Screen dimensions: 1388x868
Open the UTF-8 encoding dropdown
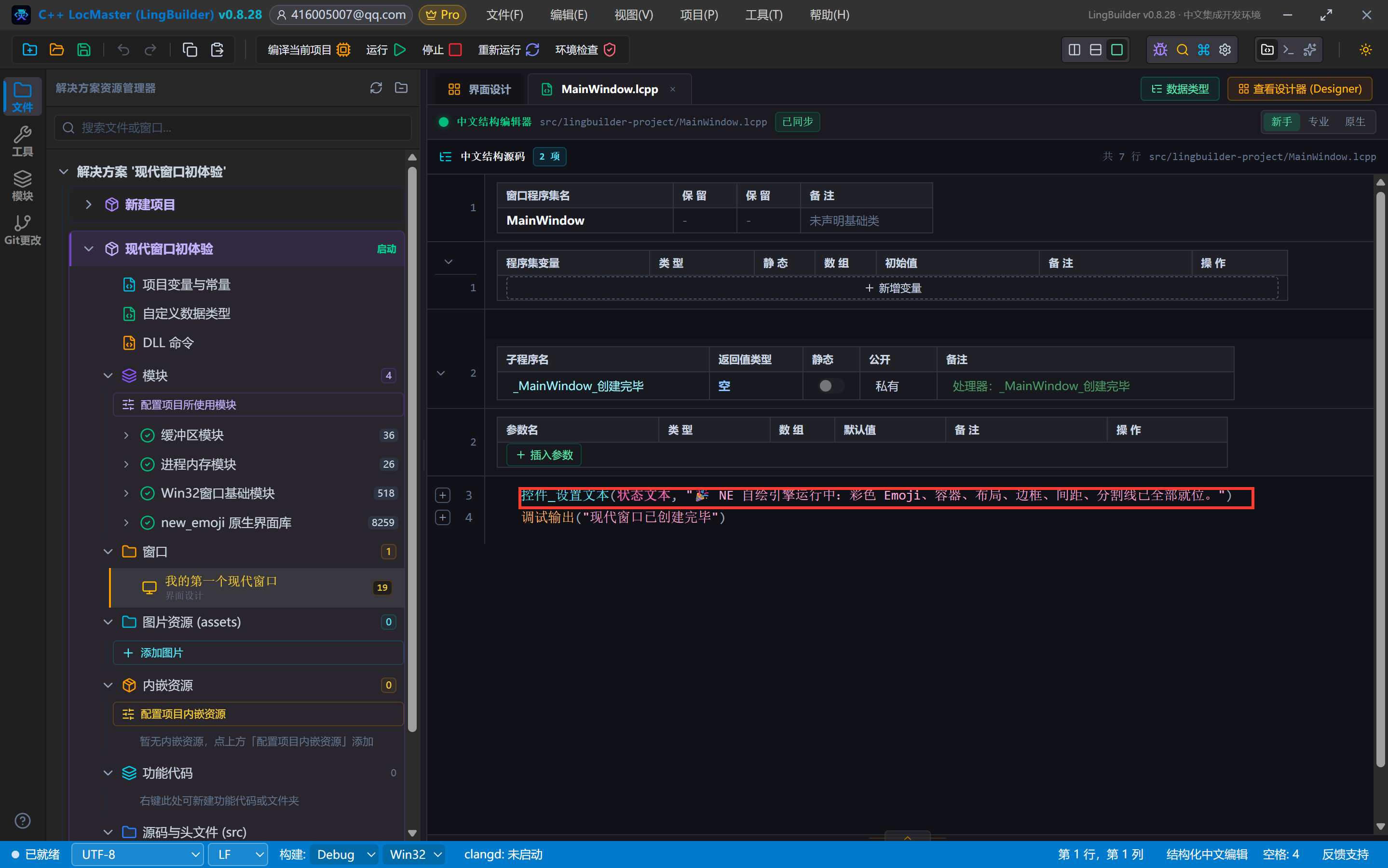[138, 854]
